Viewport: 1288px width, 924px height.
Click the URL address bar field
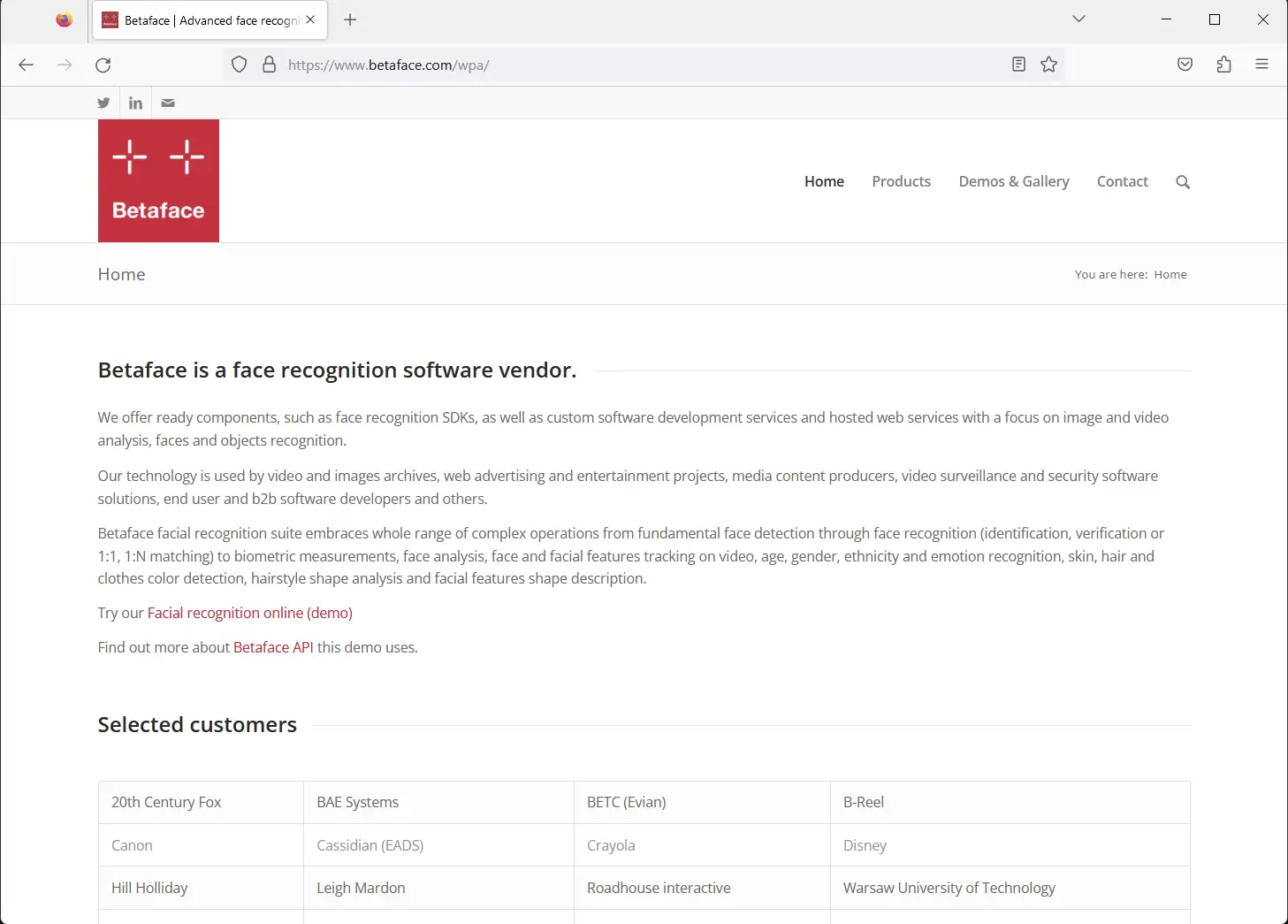point(636,65)
